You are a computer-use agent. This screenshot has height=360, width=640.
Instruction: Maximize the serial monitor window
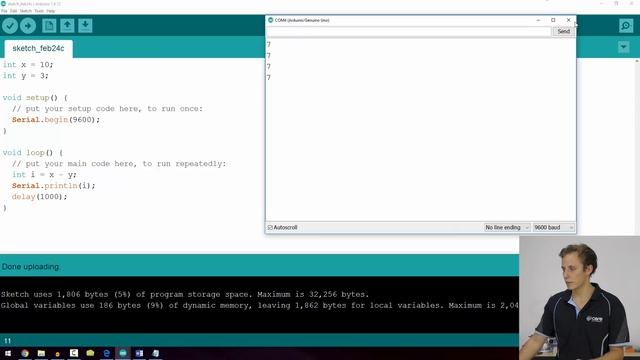(553, 20)
